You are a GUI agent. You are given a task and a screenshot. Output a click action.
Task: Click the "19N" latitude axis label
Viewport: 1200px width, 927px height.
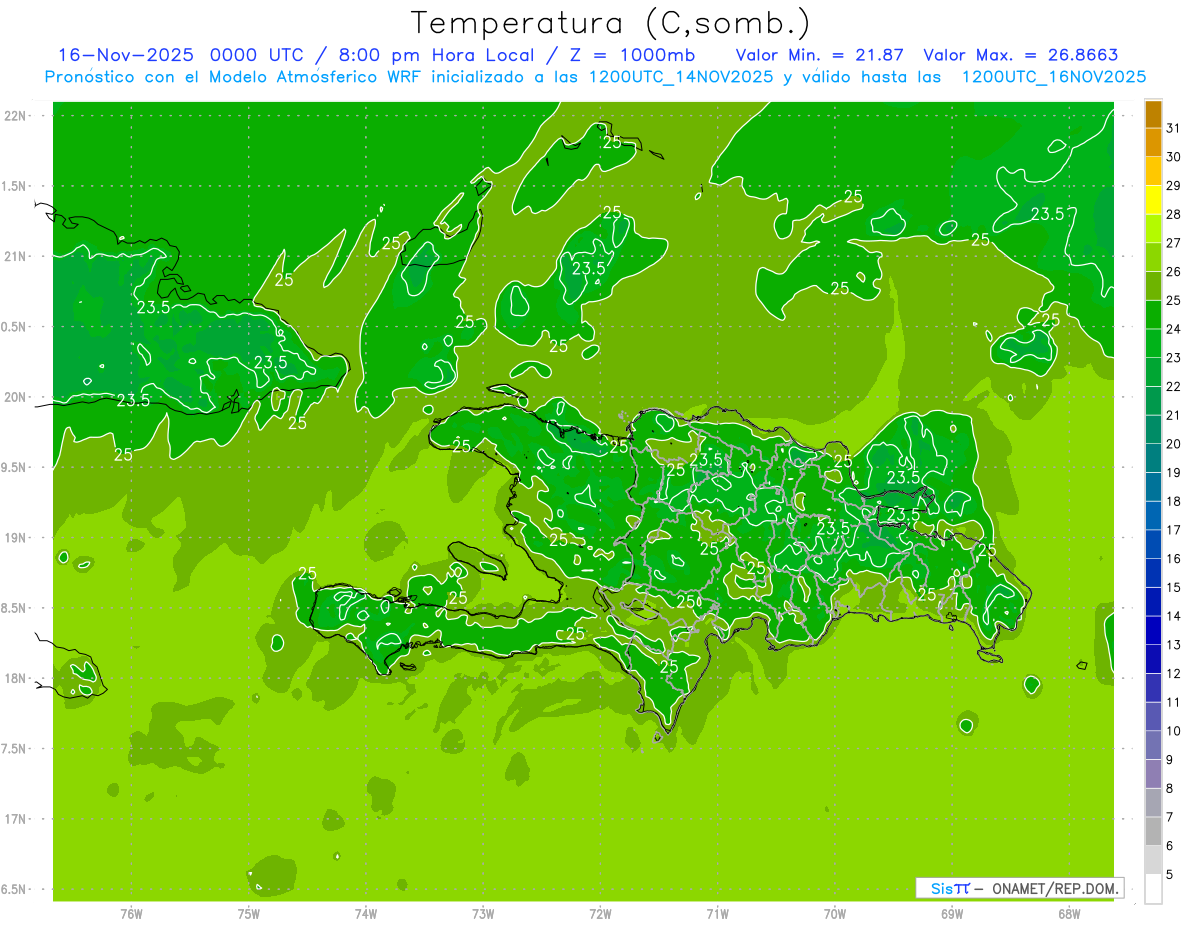16,538
